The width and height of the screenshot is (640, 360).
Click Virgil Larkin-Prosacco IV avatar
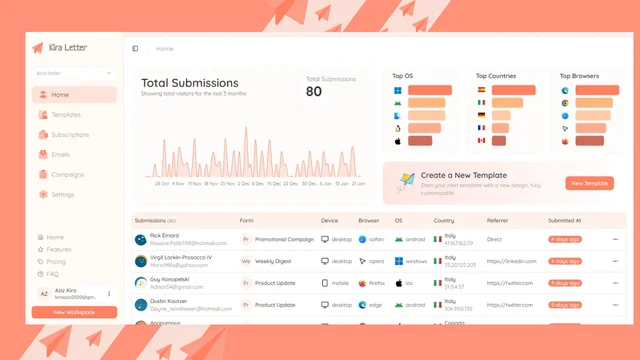[x=140, y=261]
